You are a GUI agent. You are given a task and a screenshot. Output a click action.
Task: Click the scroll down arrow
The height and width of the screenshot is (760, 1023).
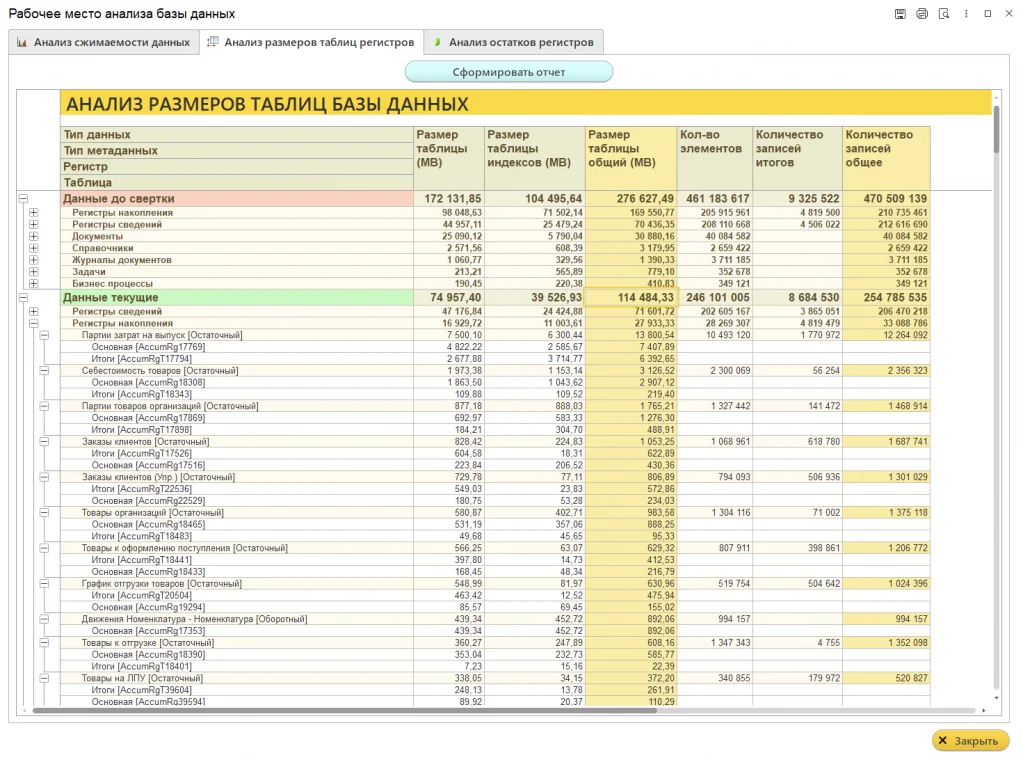(996, 698)
